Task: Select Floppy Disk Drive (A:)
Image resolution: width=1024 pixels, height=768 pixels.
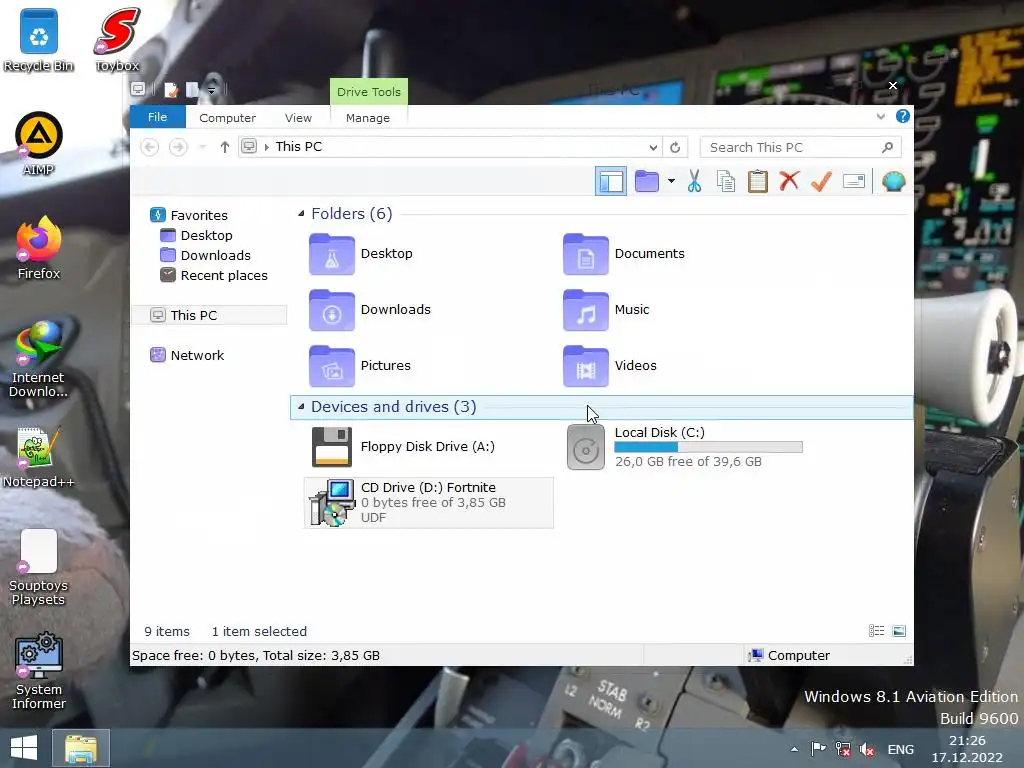Action: coord(404,447)
